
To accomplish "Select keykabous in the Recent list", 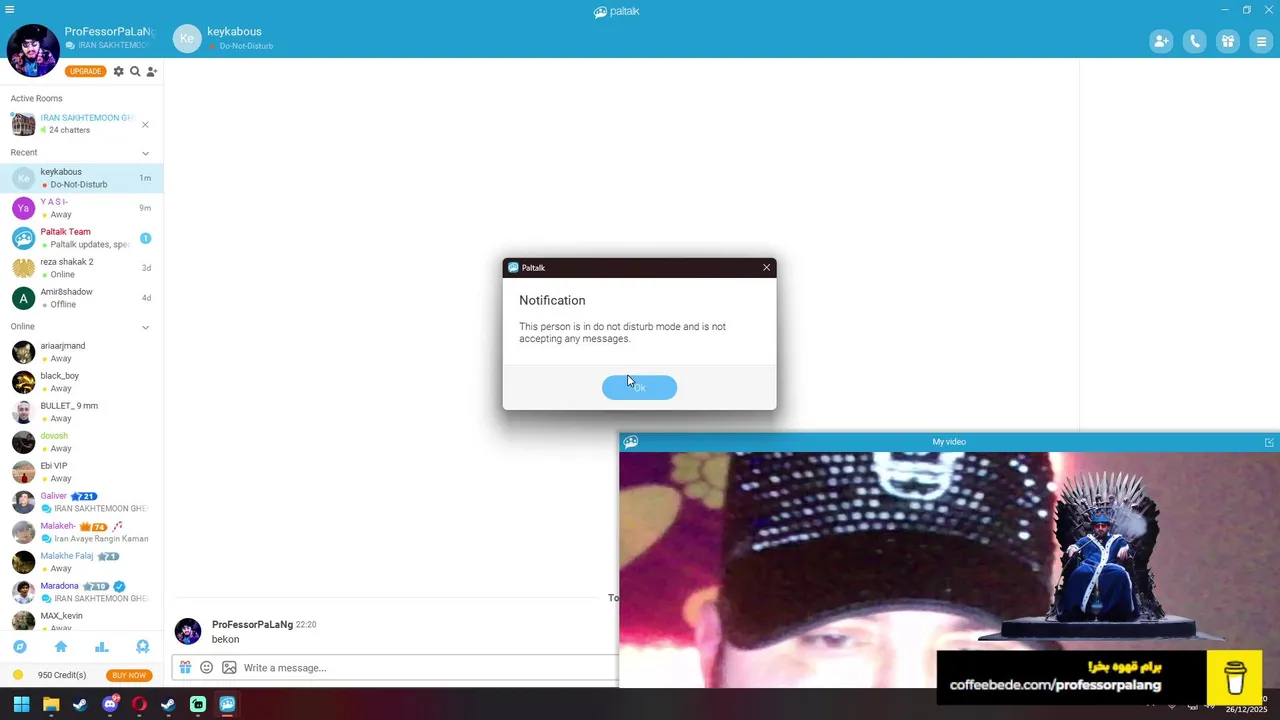I will (x=81, y=178).
